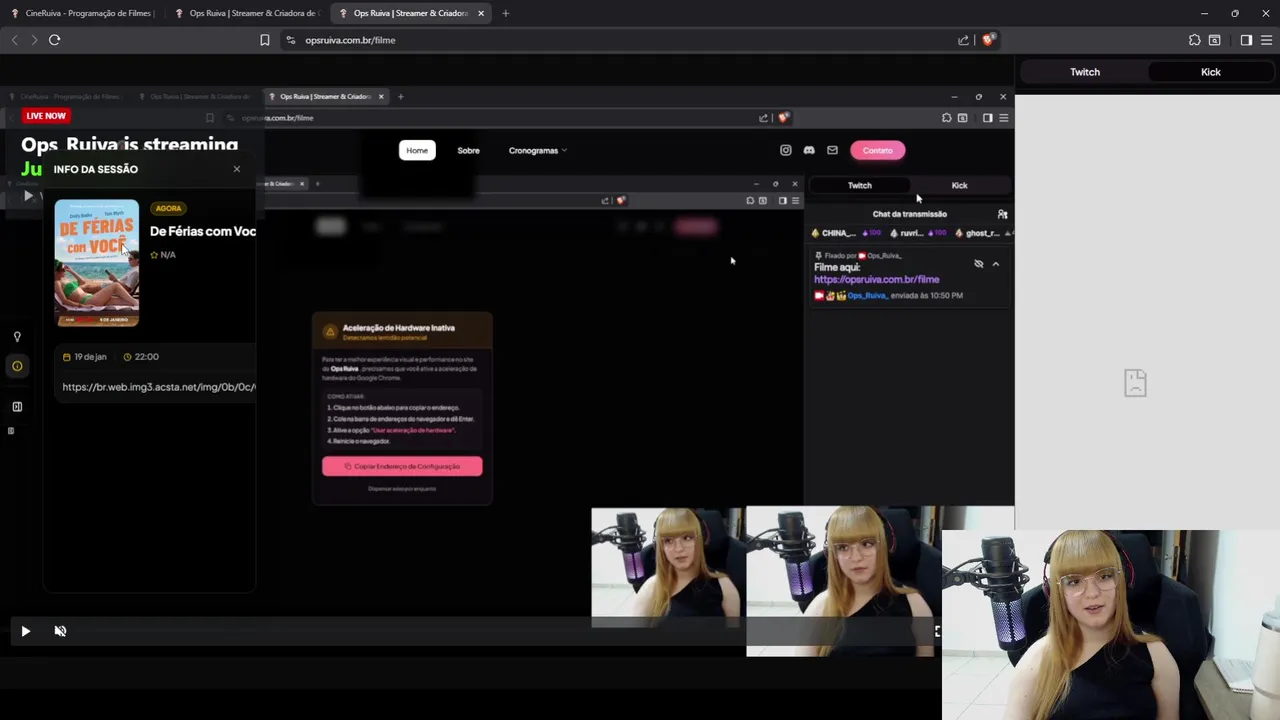
Task: Select the Kick tab inside the streamed page
Action: (959, 185)
